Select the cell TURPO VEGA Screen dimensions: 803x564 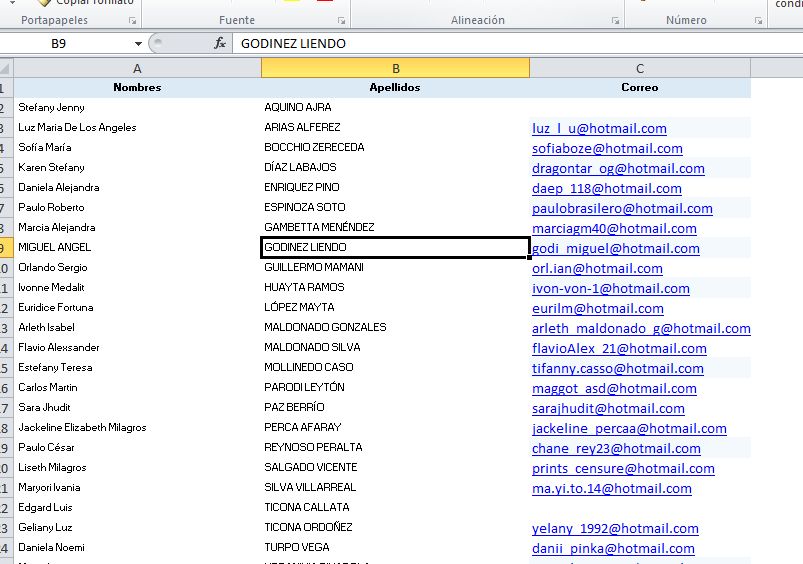click(395, 547)
